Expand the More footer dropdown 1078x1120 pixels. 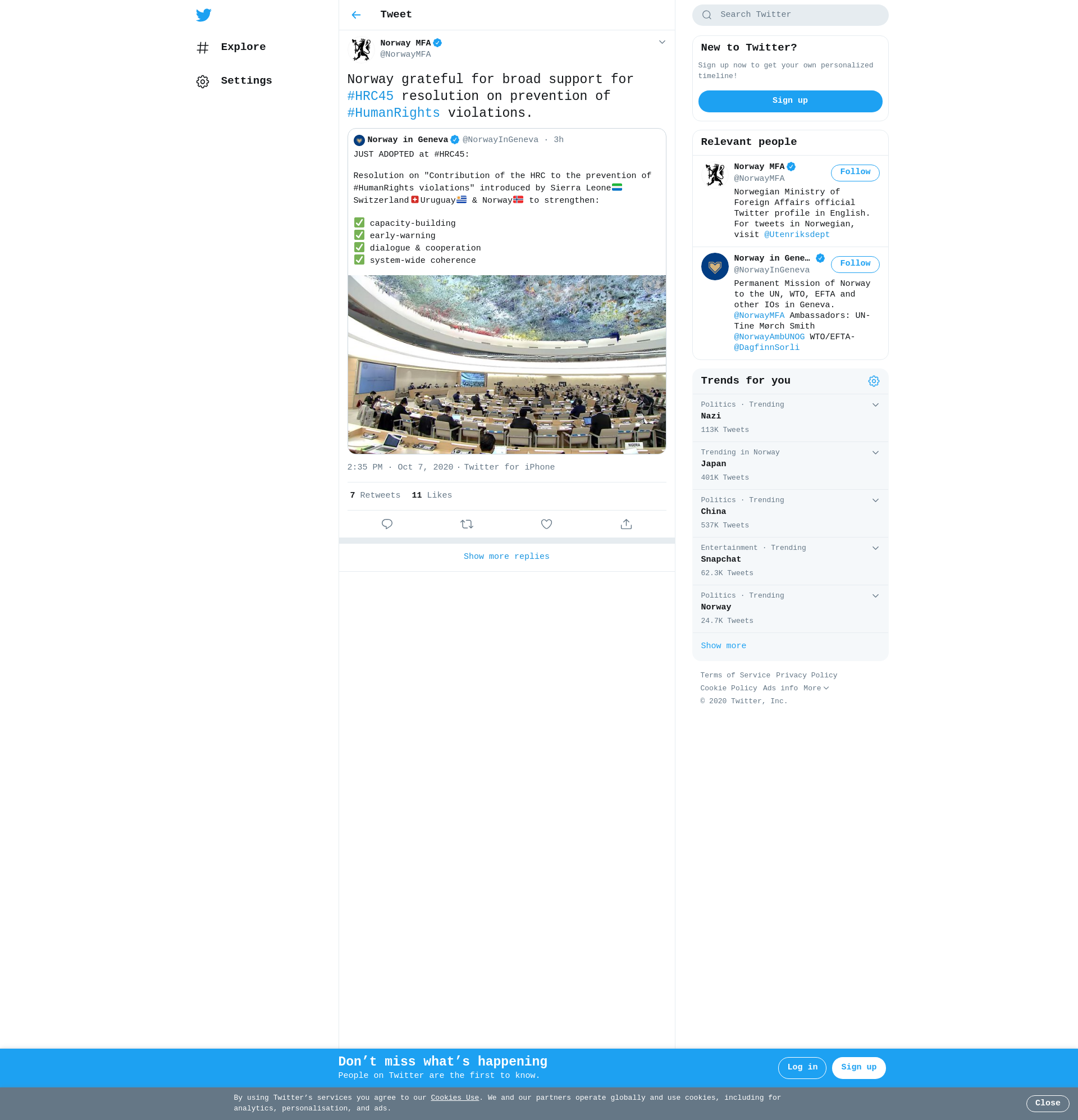816,689
